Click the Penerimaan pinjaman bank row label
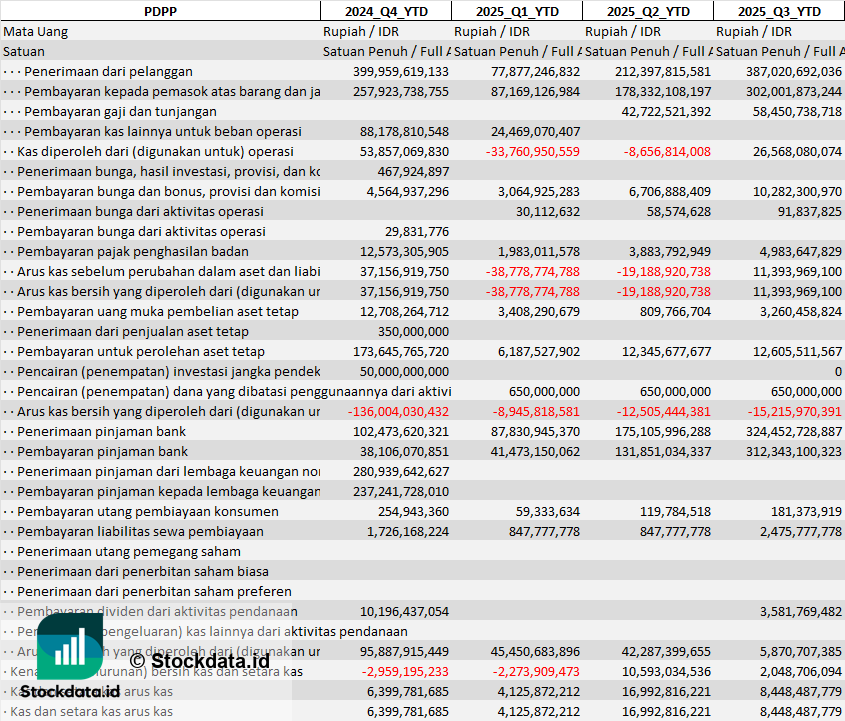 pyautogui.click(x=101, y=431)
